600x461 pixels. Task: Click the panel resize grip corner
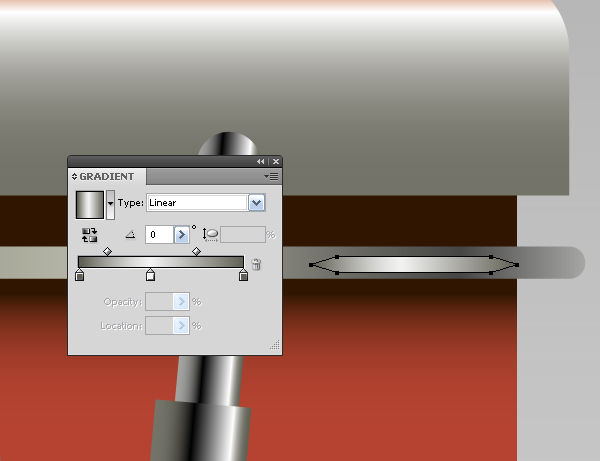275,345
